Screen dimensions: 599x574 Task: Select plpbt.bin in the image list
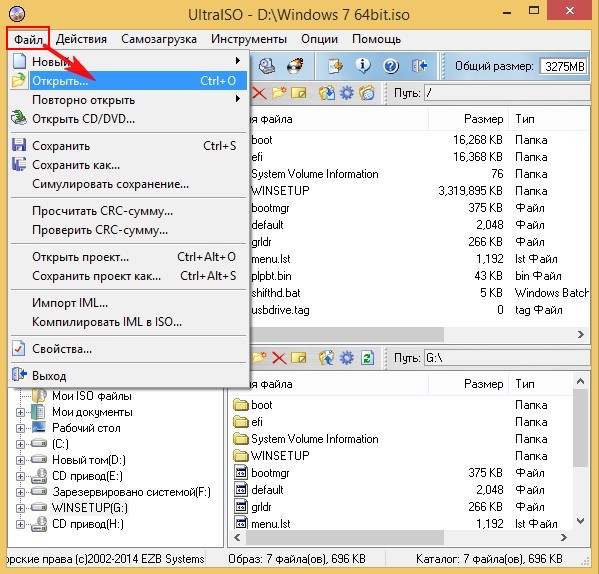pos(271,276)
